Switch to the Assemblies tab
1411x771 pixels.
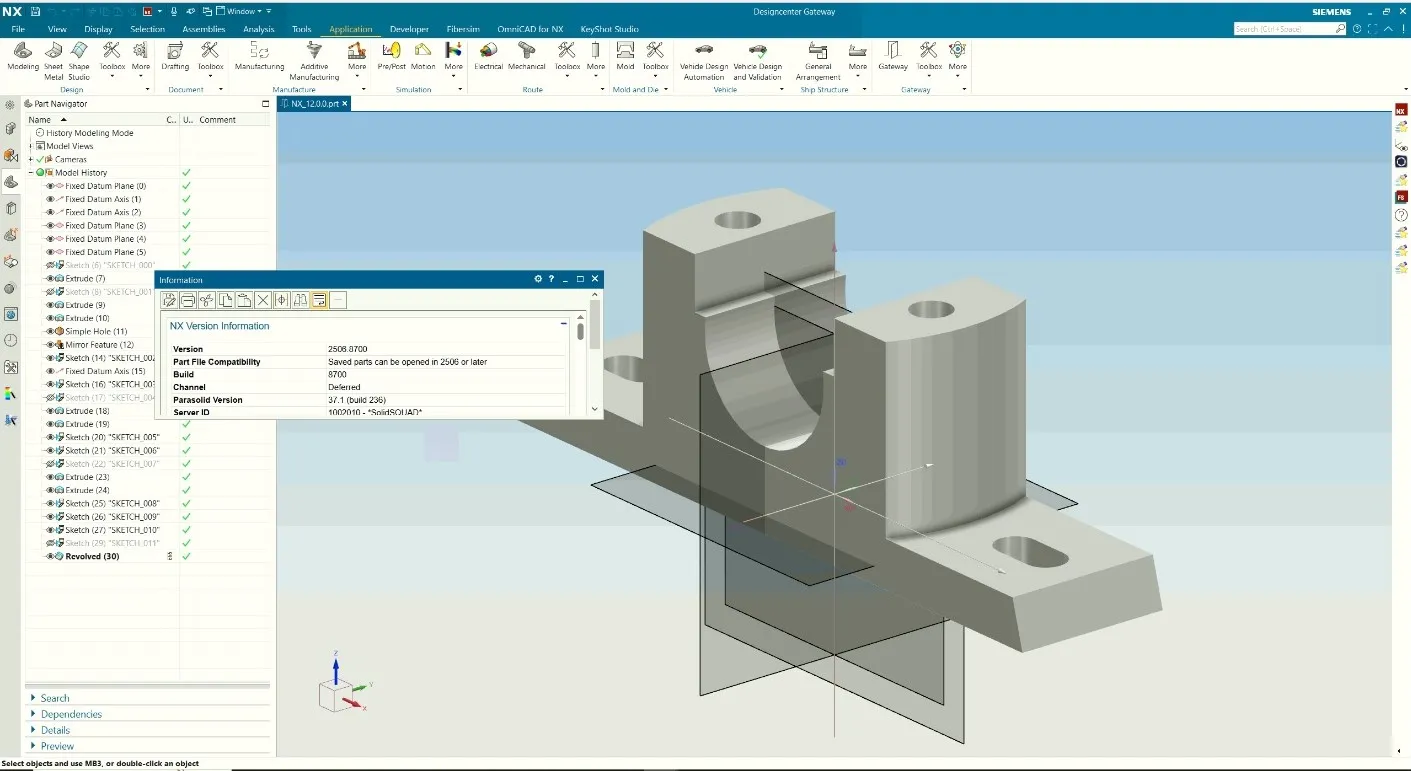(x=204, y=29)
